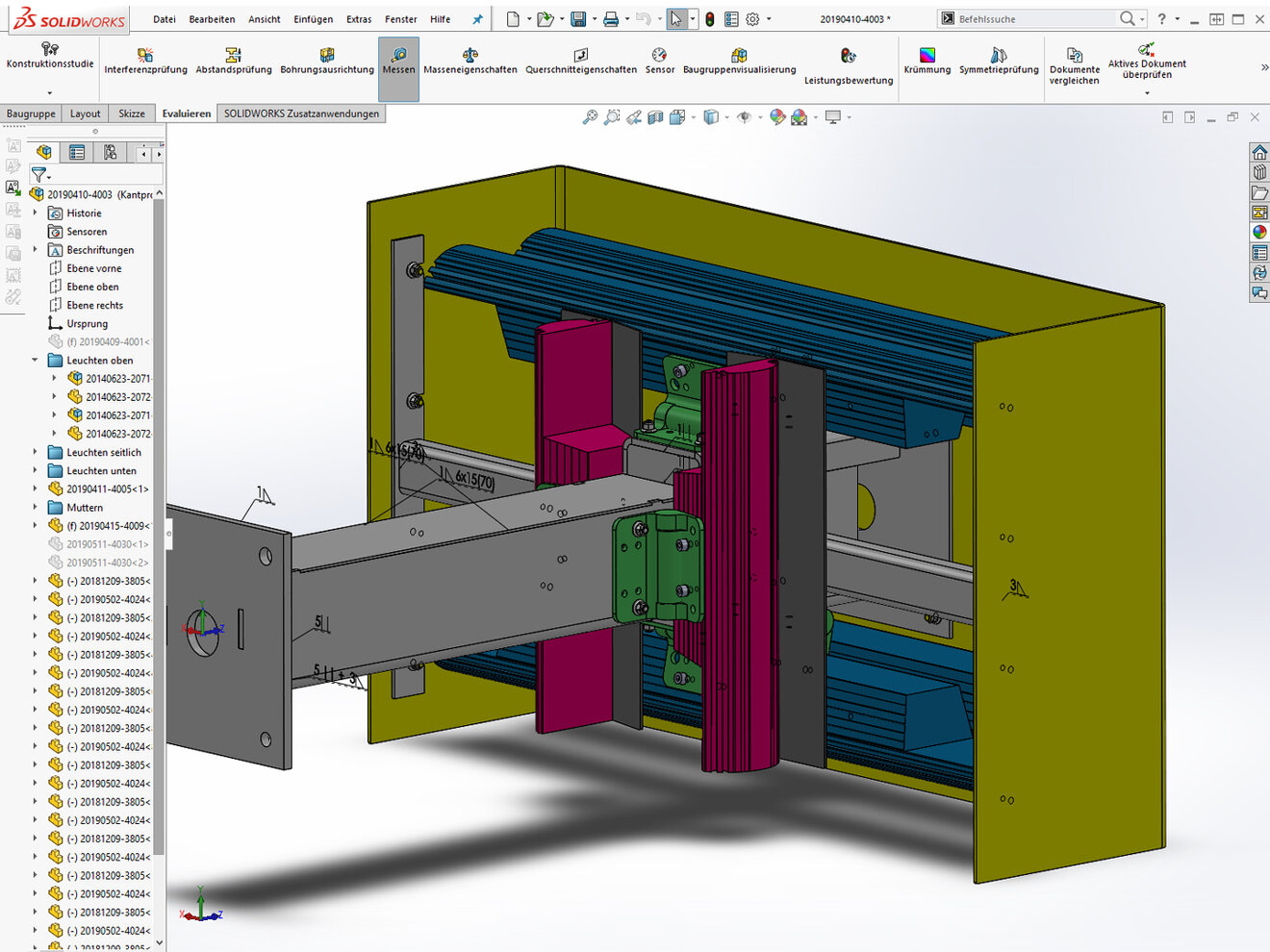The image size is (1270, 952).
Task: Switch to the Baugruppe tab
Action: tap(31, 113)
